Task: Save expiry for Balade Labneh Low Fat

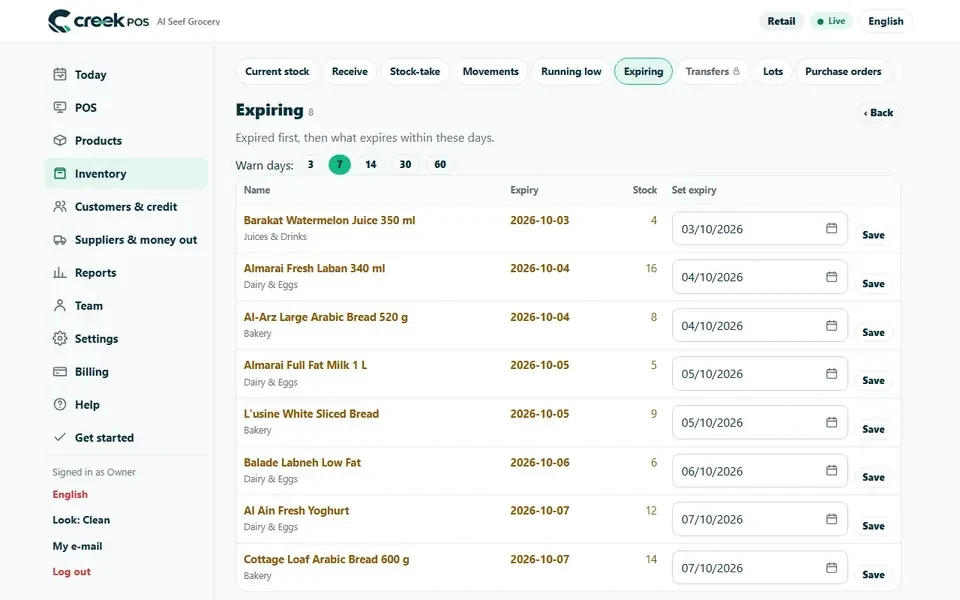Action: 873,477
